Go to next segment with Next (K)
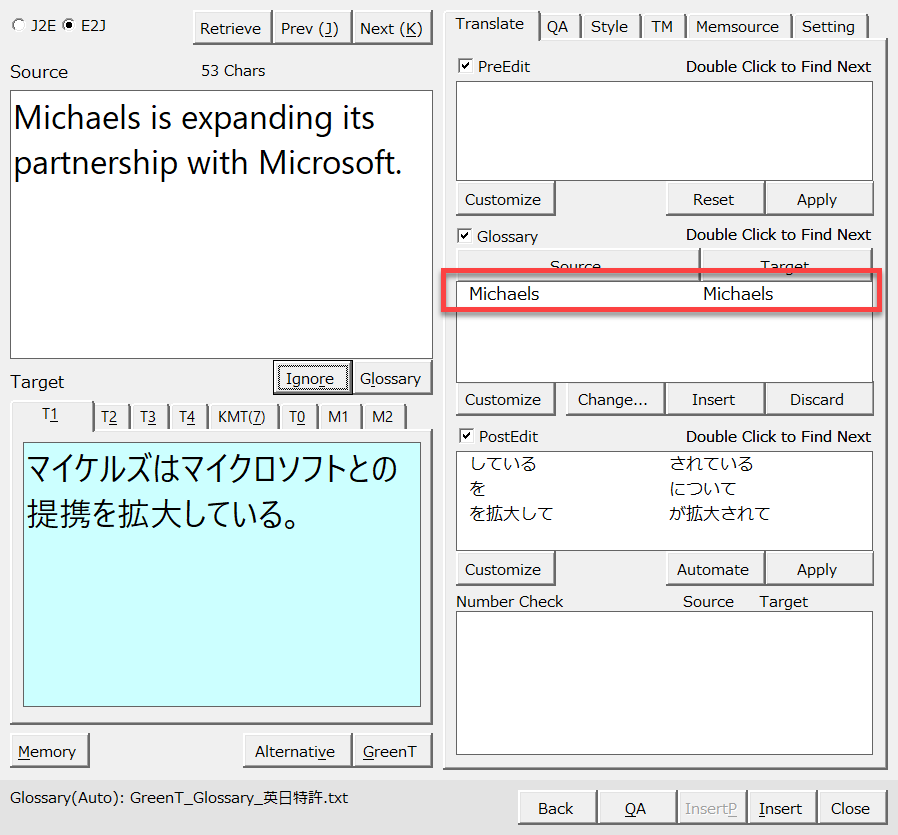This screenshot has height=835, width=898. pos(391,28)
